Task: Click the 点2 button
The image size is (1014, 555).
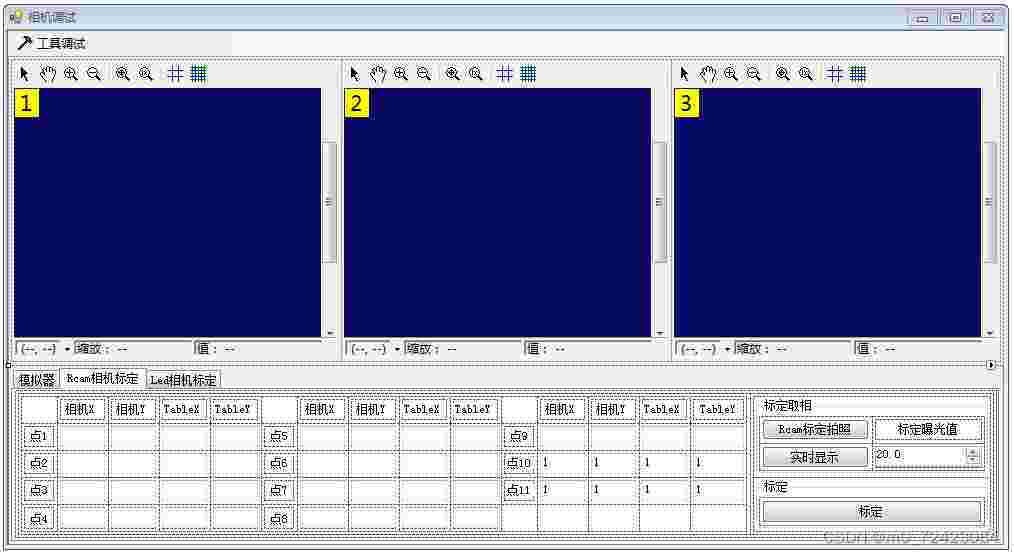Action: point(39,463)
